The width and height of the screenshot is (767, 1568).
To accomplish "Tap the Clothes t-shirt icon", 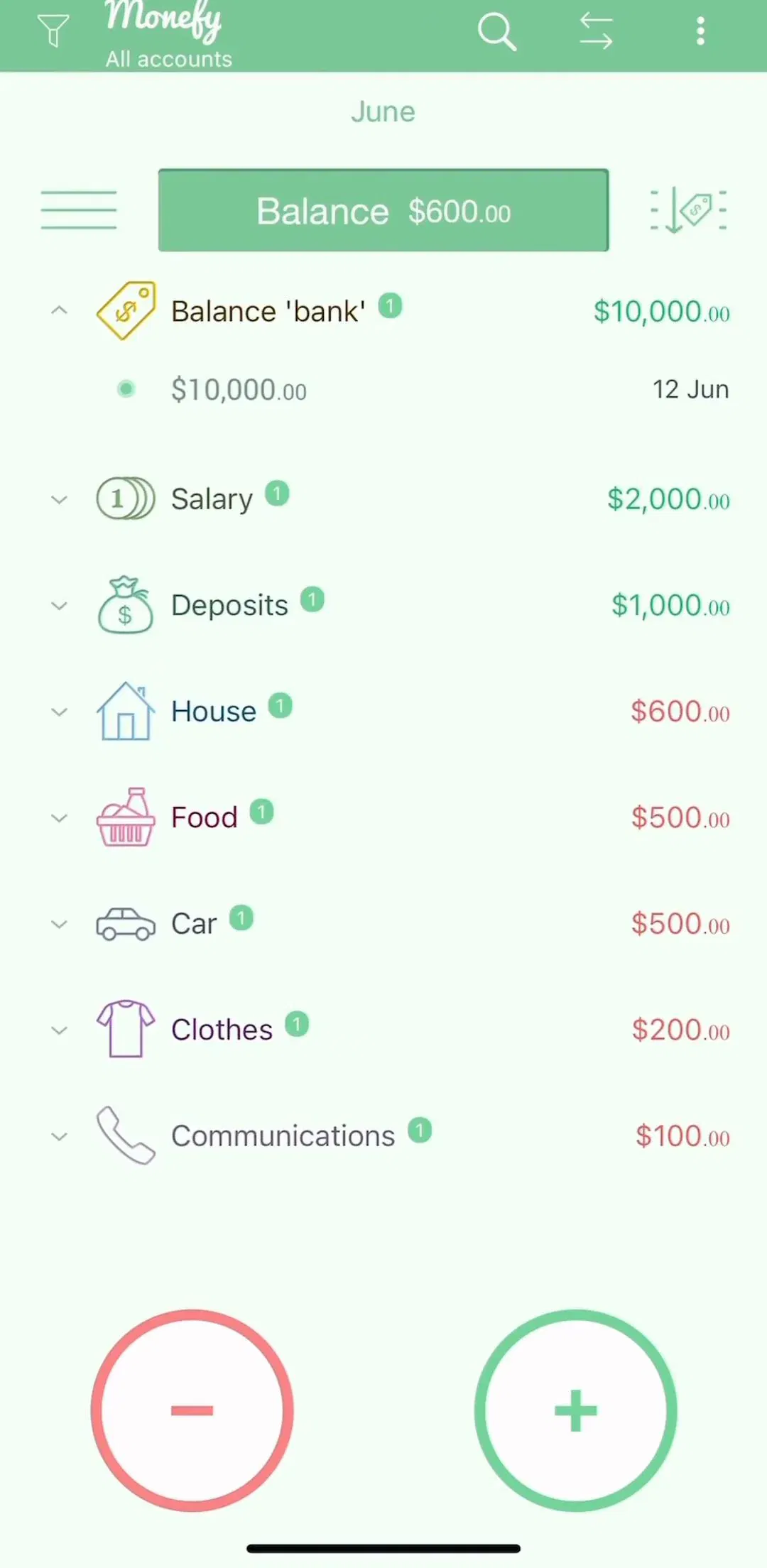I will 126,1029.
